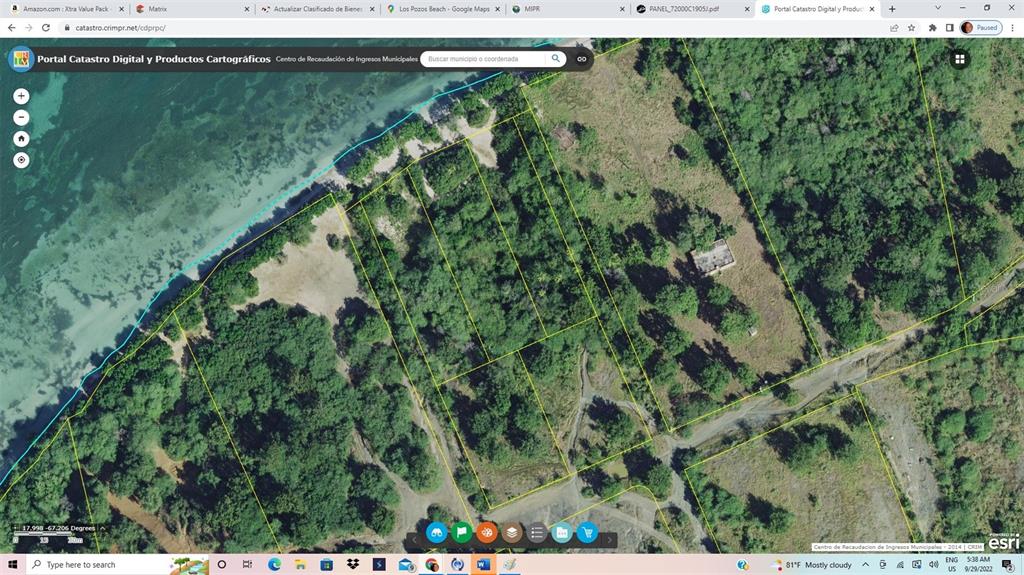Image resolution: width=1024 pixels, height=575 pixels.
Task: Activate the my location button
Action: point(21,160)
